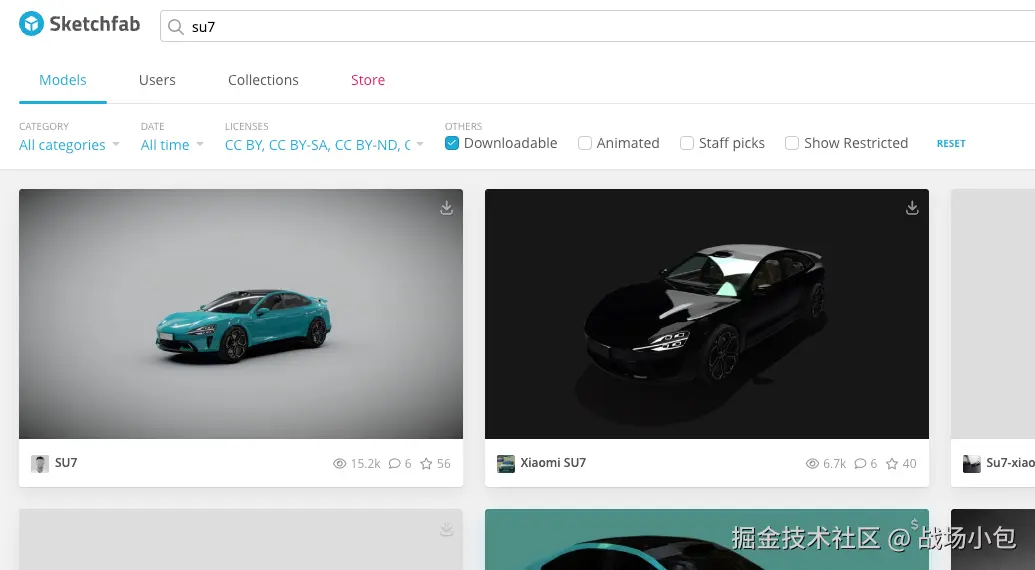Click the Su7-xiao author avatar
The width and height of the screenshot is (1035, 570).
click(x=972, y=464)
